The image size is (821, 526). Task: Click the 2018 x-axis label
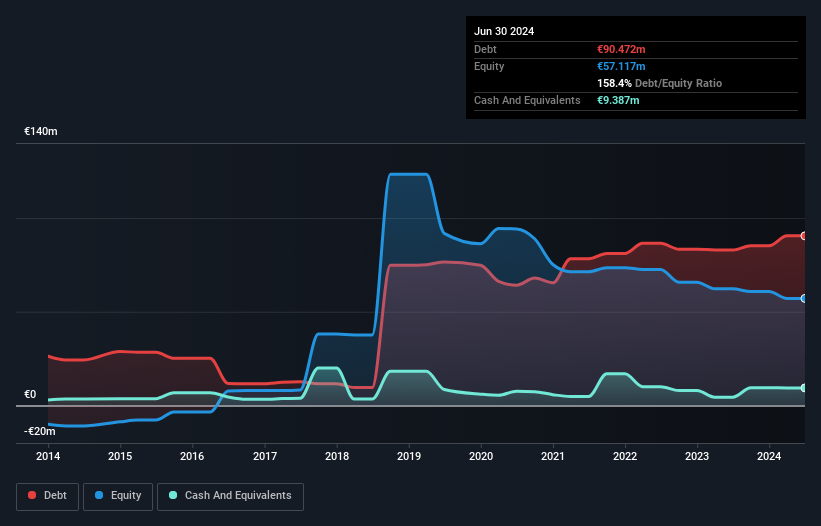[337, 456]
